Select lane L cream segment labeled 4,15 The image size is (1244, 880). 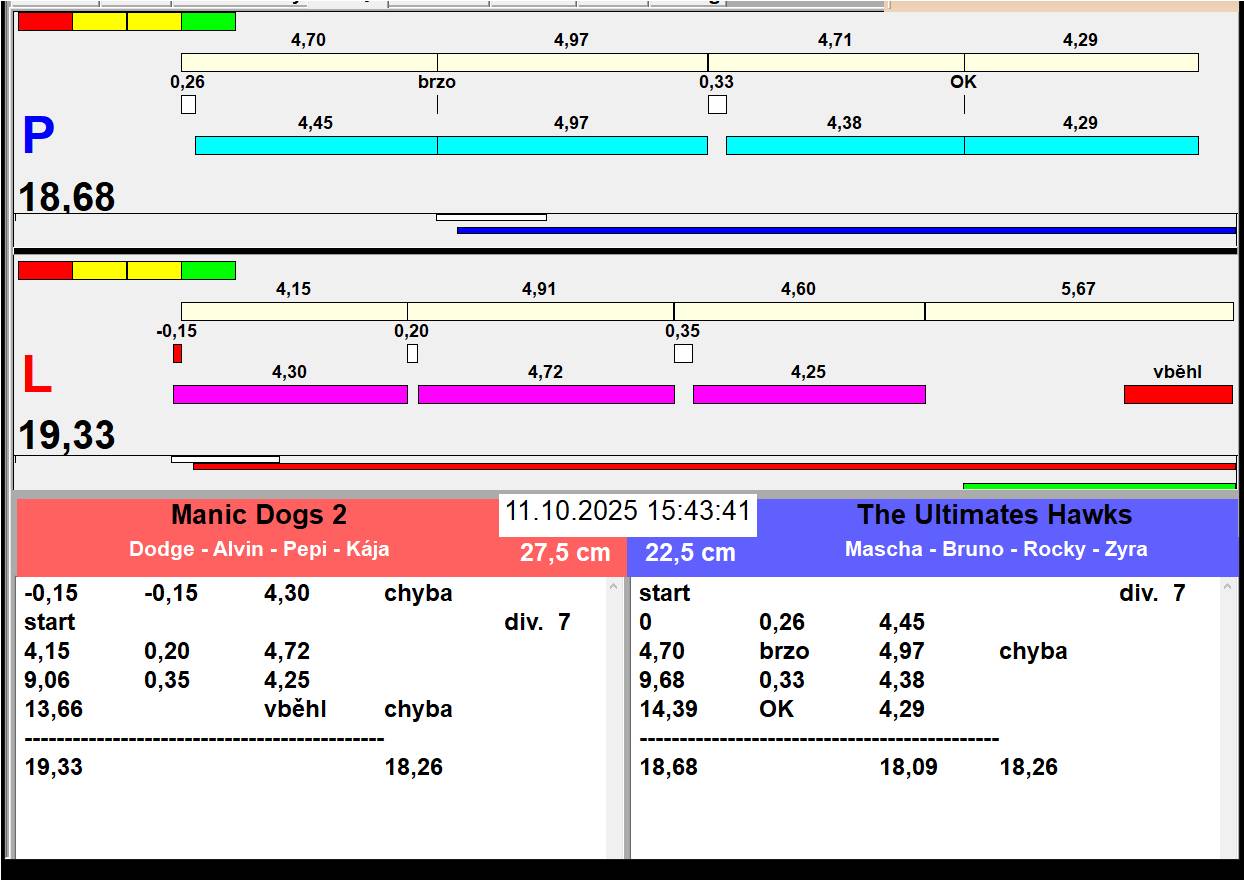294,311
